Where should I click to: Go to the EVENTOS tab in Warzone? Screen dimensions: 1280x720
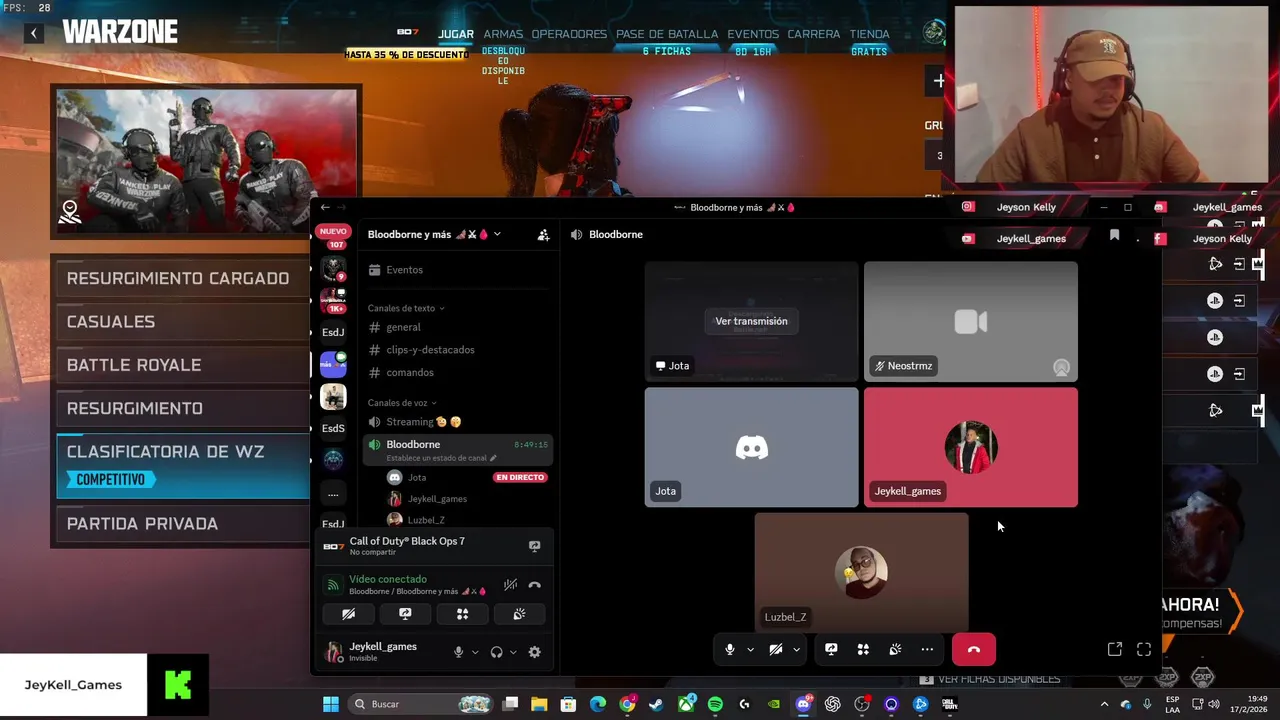click(753, 34)
